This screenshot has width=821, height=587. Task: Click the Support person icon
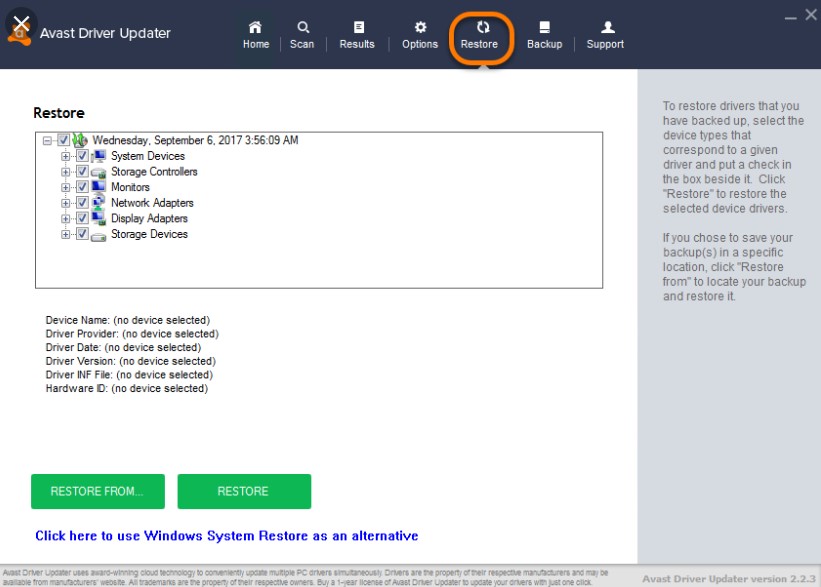[607, 27]
